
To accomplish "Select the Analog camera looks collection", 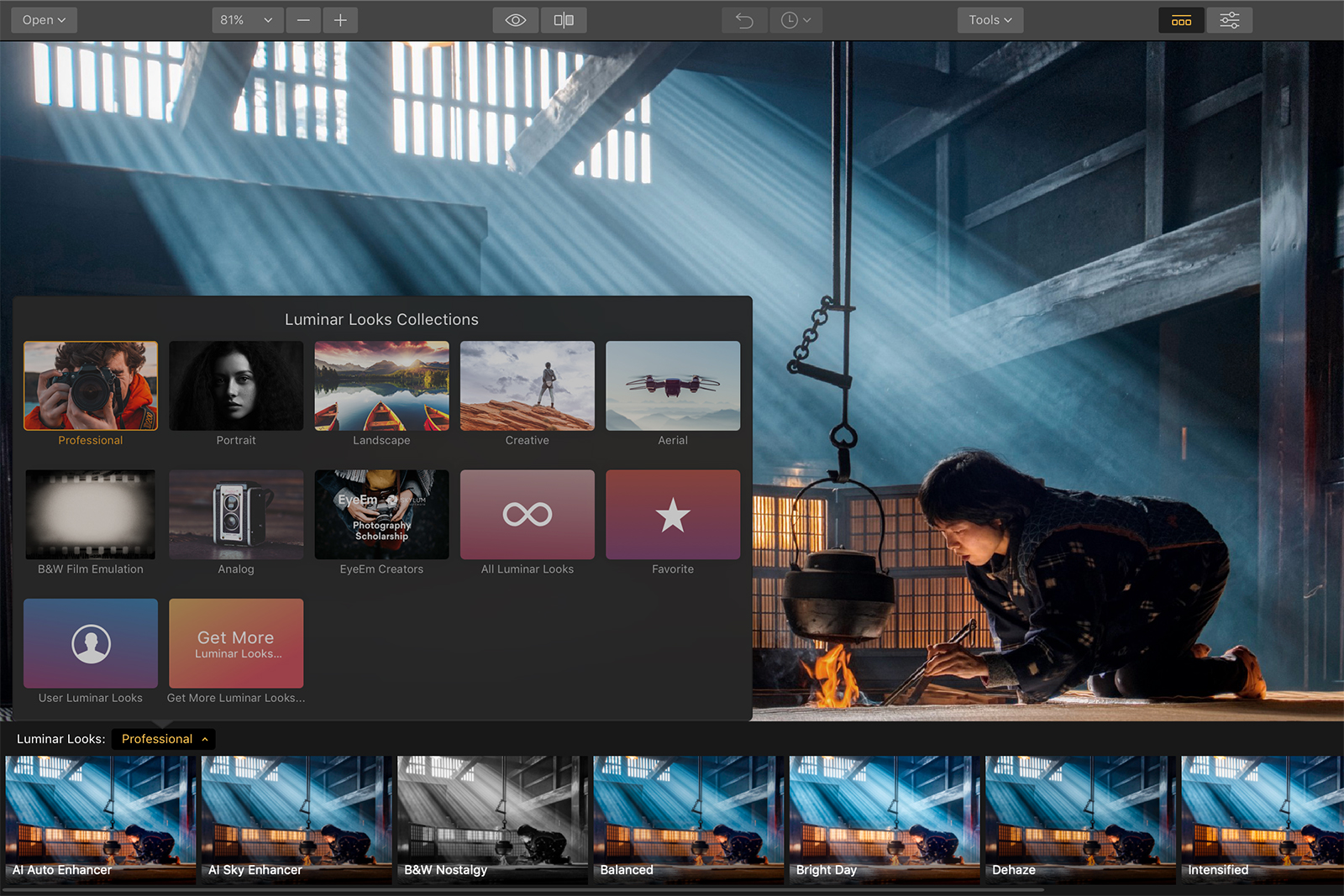I will (x=236, y=515).
